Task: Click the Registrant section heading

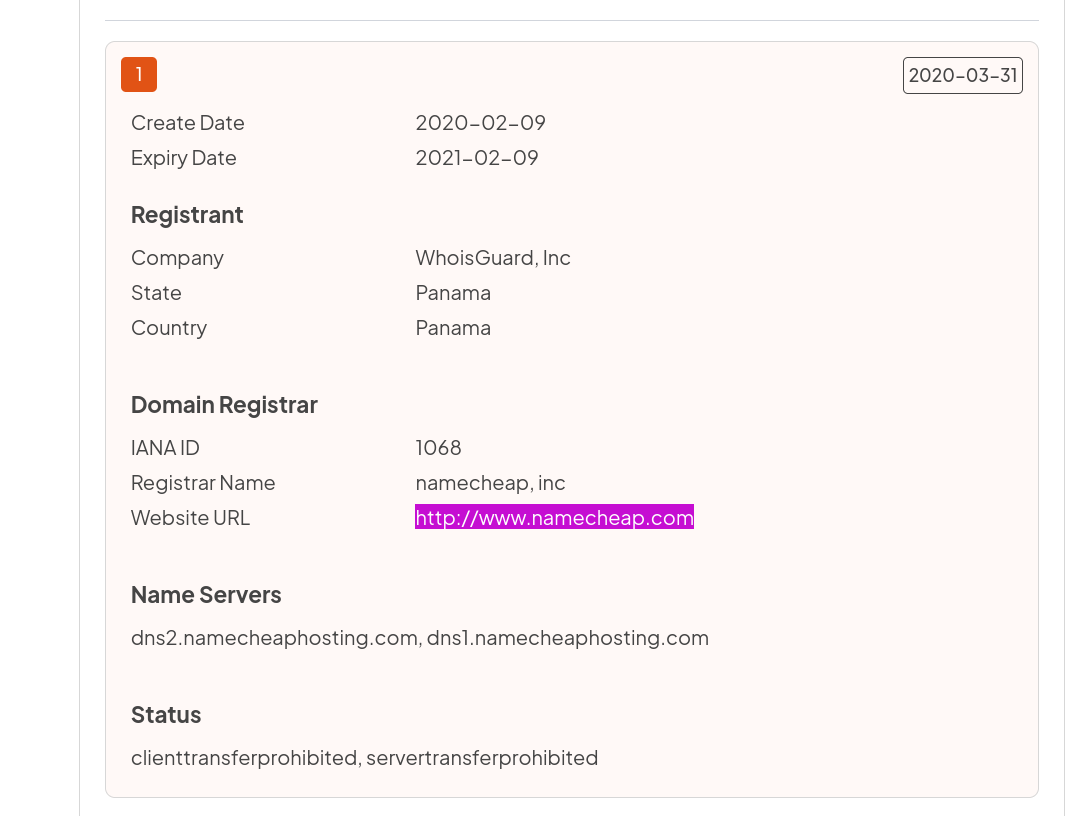Action: [x=187, y=215]
